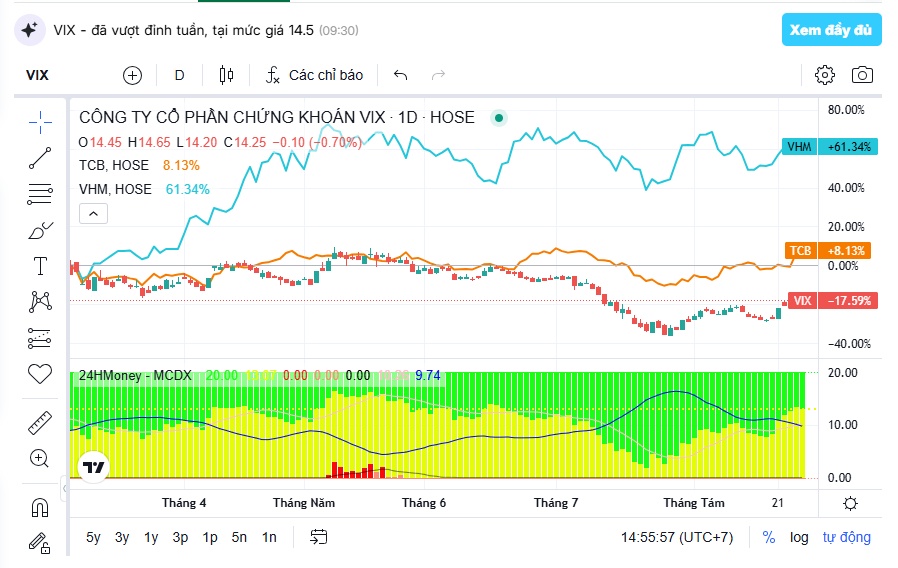Select the ruler measure tool
Viewport: 898px width, 568px height.
coord(40,423)
